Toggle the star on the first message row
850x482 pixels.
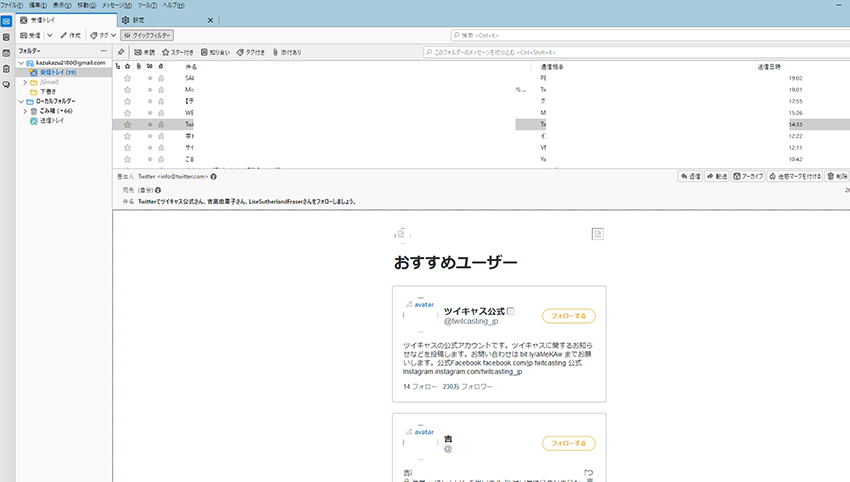127,77
